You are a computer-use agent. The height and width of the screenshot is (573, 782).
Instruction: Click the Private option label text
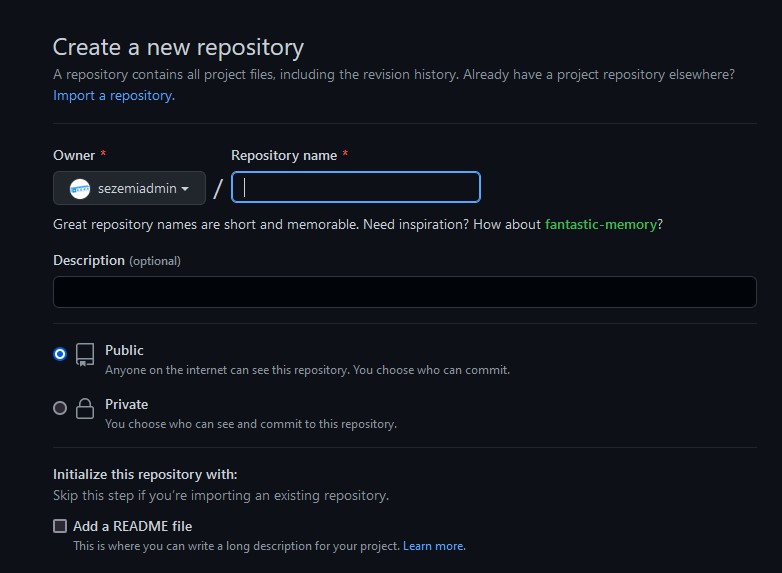click(x=127, y=404)
